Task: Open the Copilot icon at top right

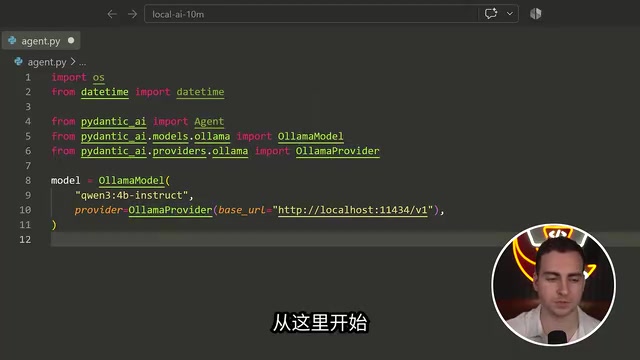Action: click(536, 13)
